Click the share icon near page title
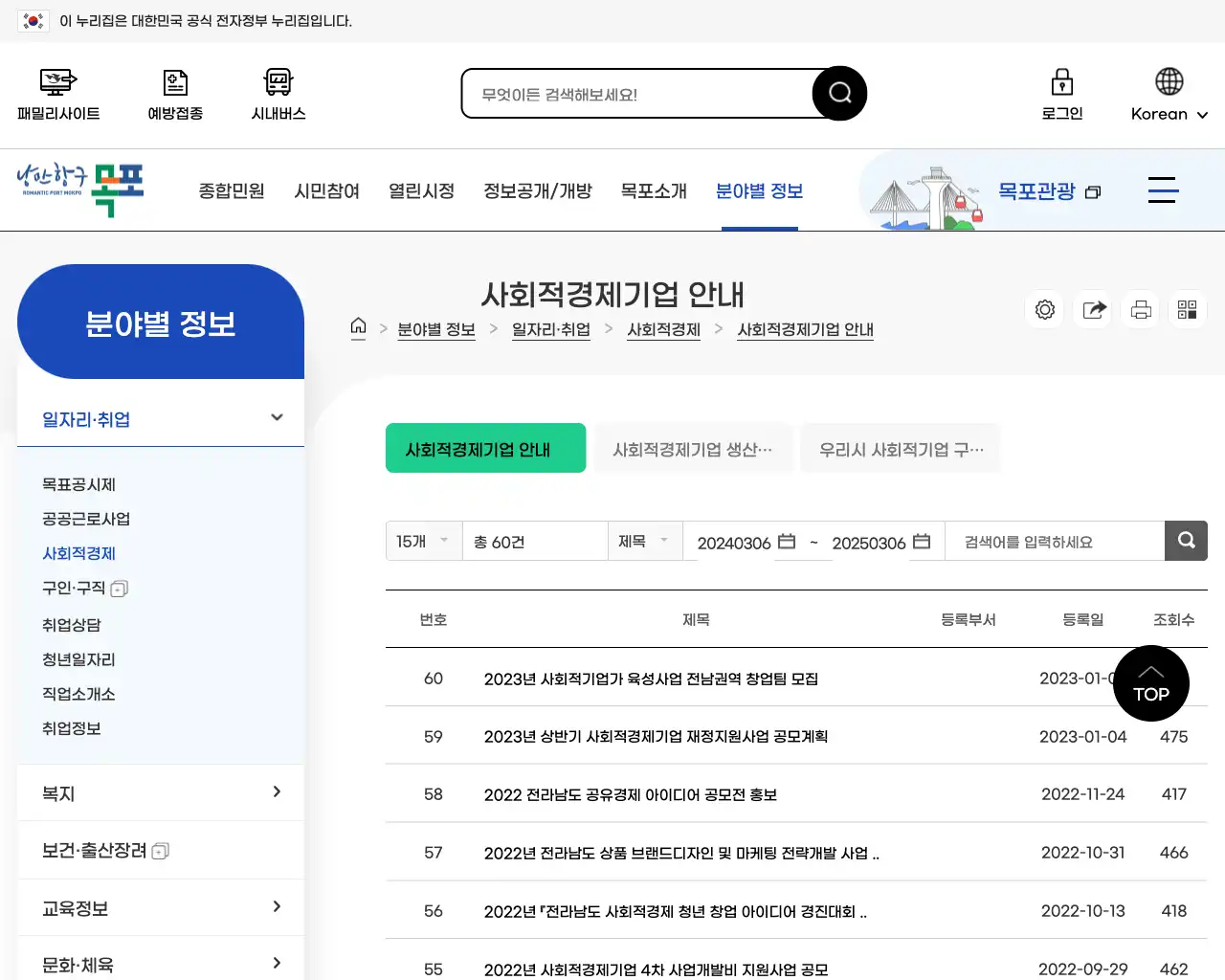Image resolution: width=1225 pixels, height=980 pixels. pyautogui.click(x=1092, y=309)
